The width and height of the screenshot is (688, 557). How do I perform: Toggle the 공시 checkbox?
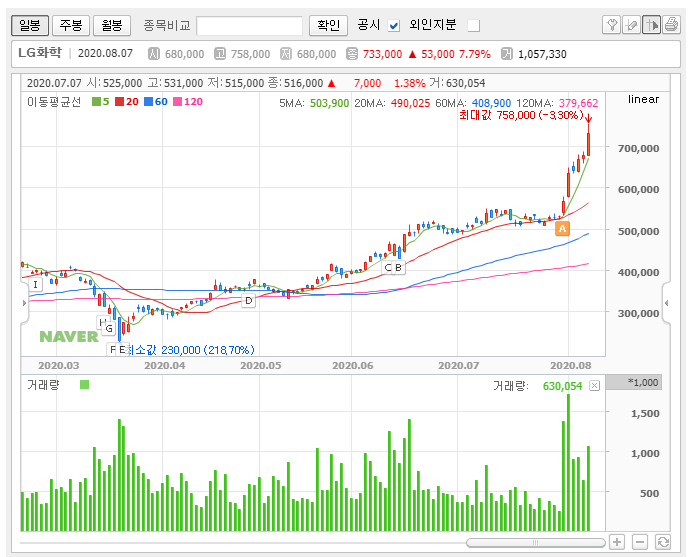394,25
